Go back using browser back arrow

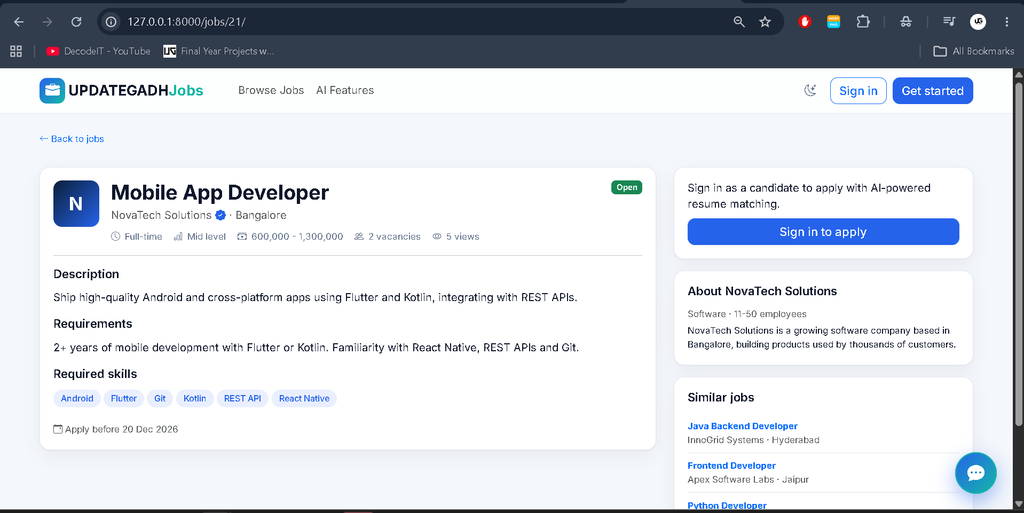(x=19, y=22)
